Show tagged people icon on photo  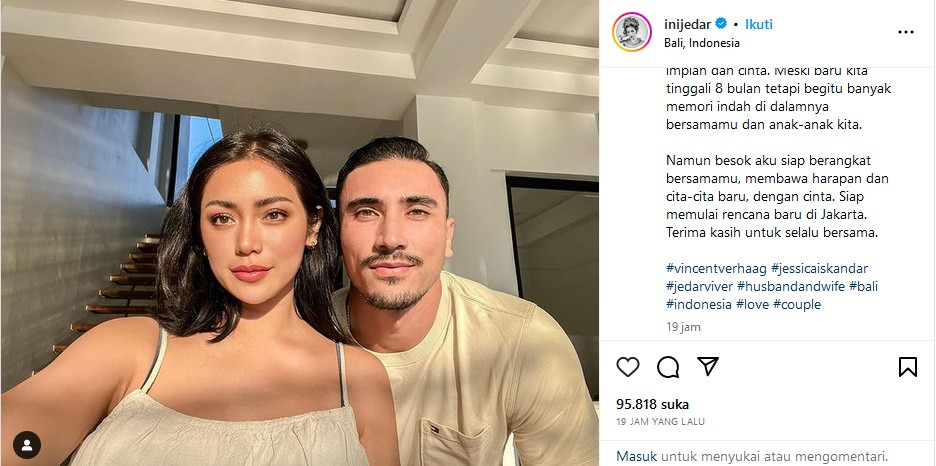point(27,445)
